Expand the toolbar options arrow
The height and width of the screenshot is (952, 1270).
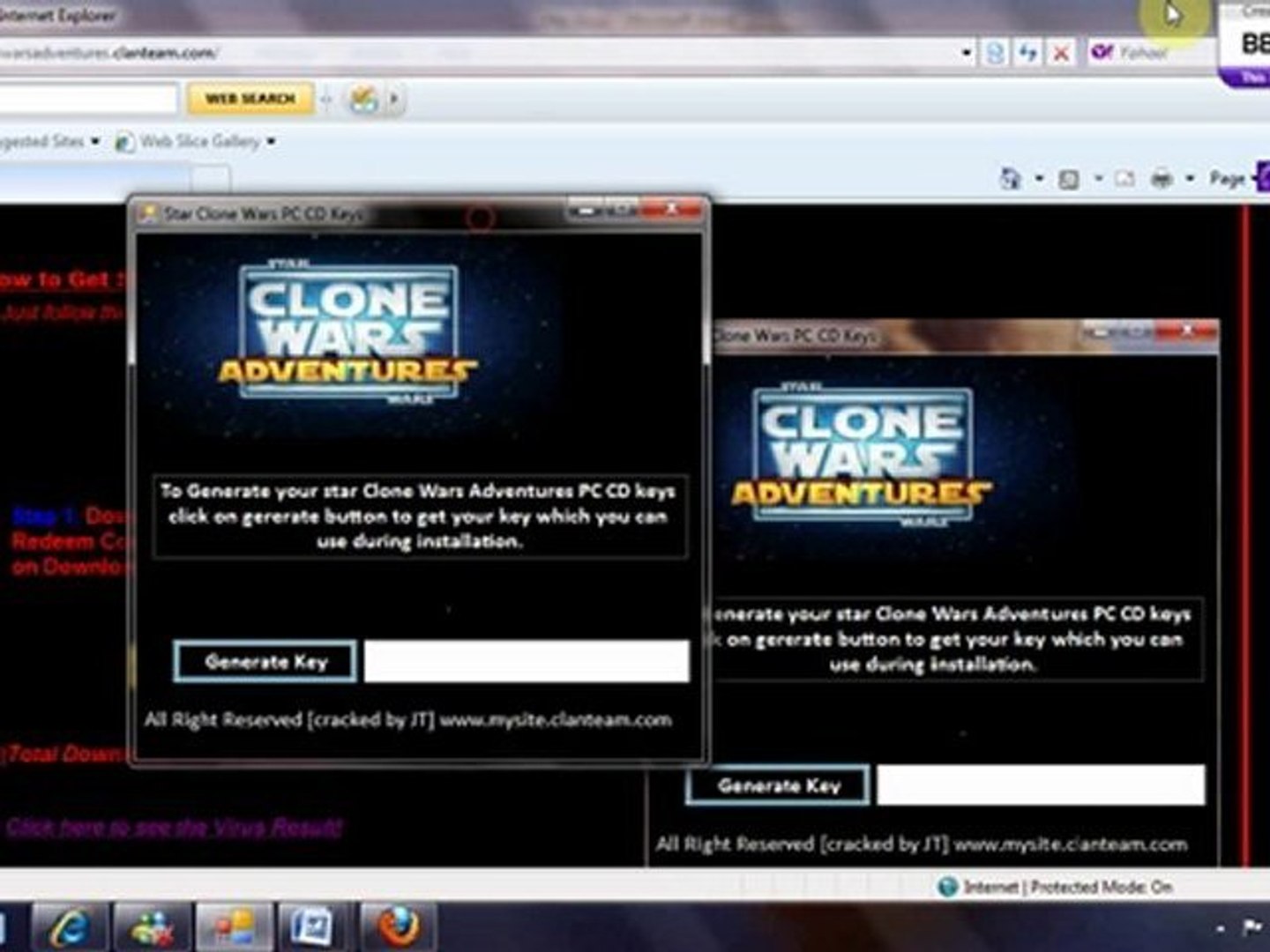pos(393,99)
